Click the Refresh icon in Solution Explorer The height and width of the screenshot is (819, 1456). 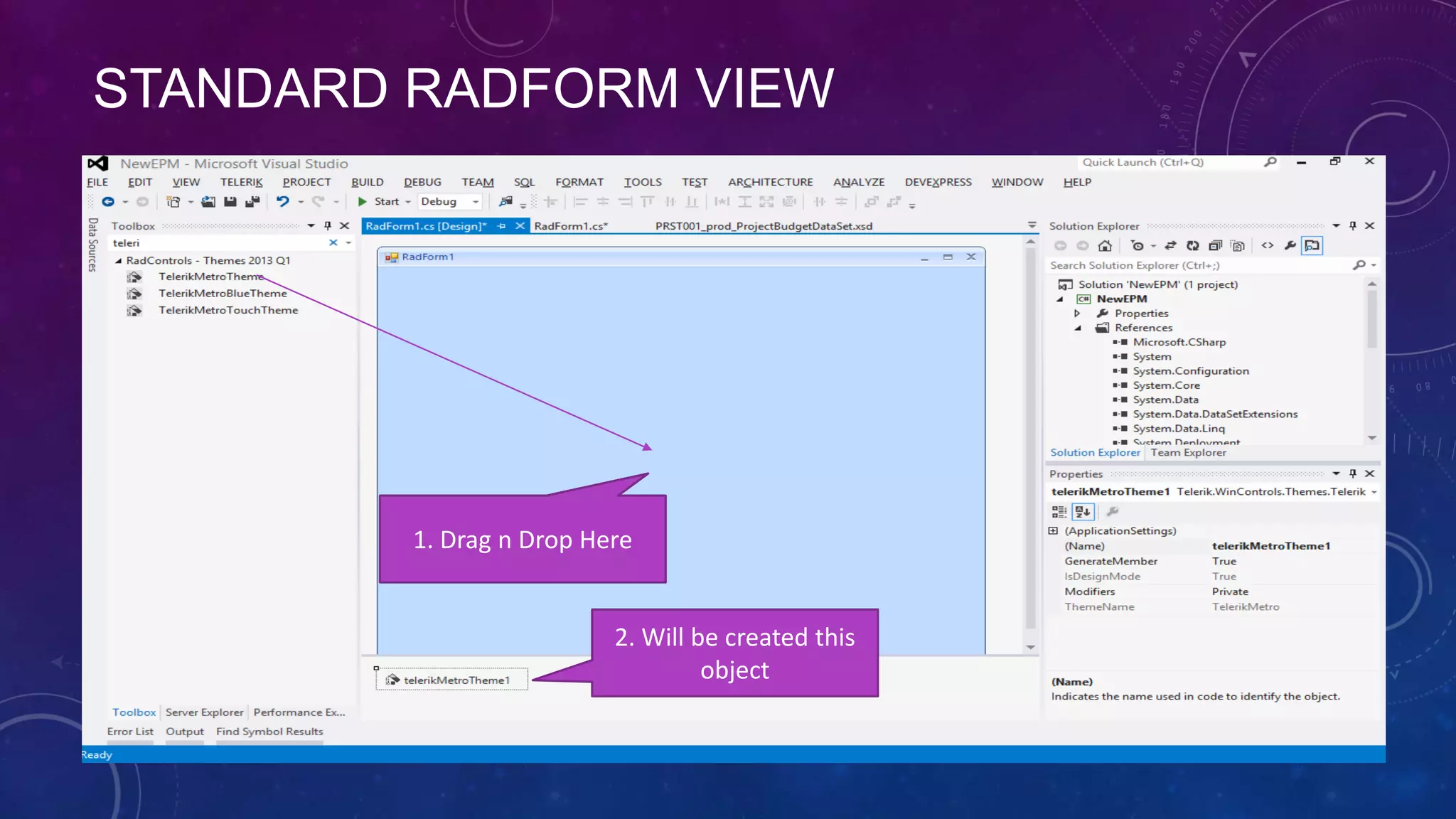tap(1193, 246)
